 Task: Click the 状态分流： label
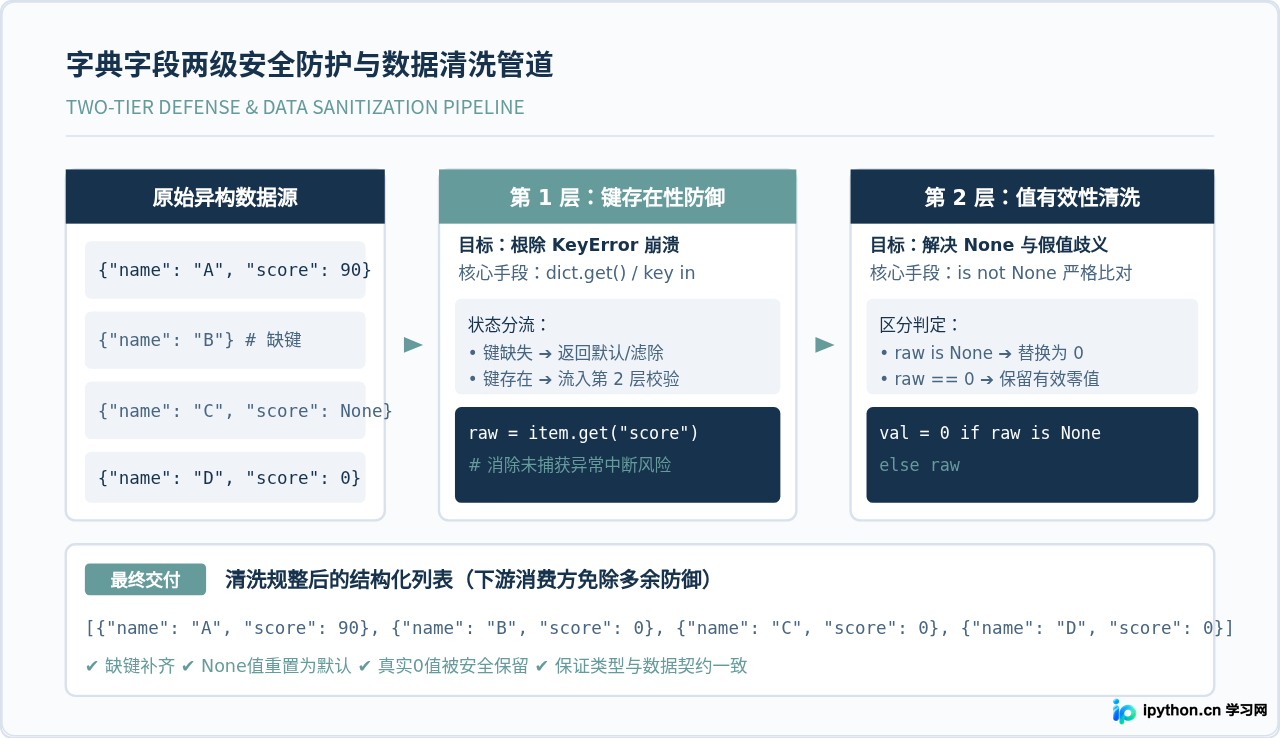pyautogui.click(x=508, y=325)
